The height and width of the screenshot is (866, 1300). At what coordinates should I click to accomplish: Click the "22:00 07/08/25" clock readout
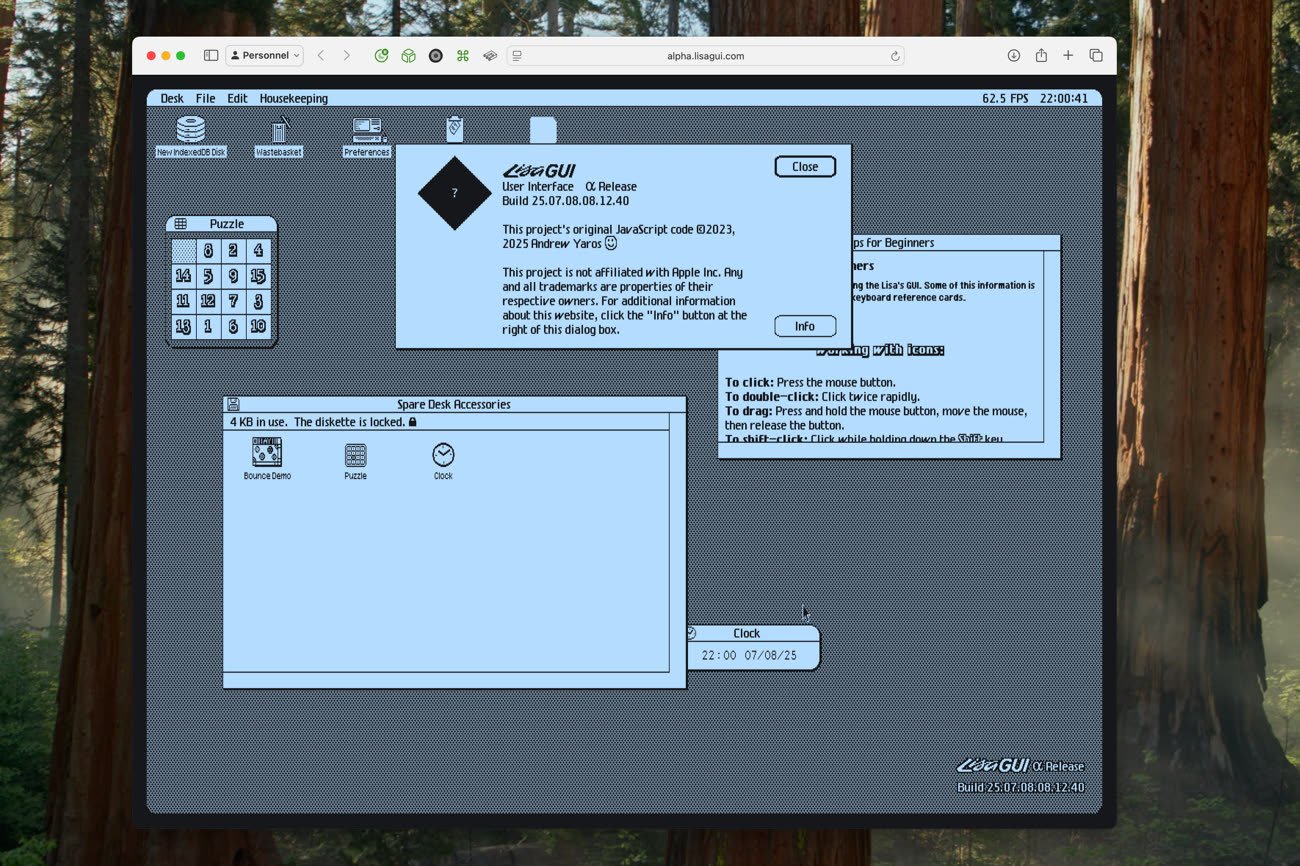[x=749, y=656]
